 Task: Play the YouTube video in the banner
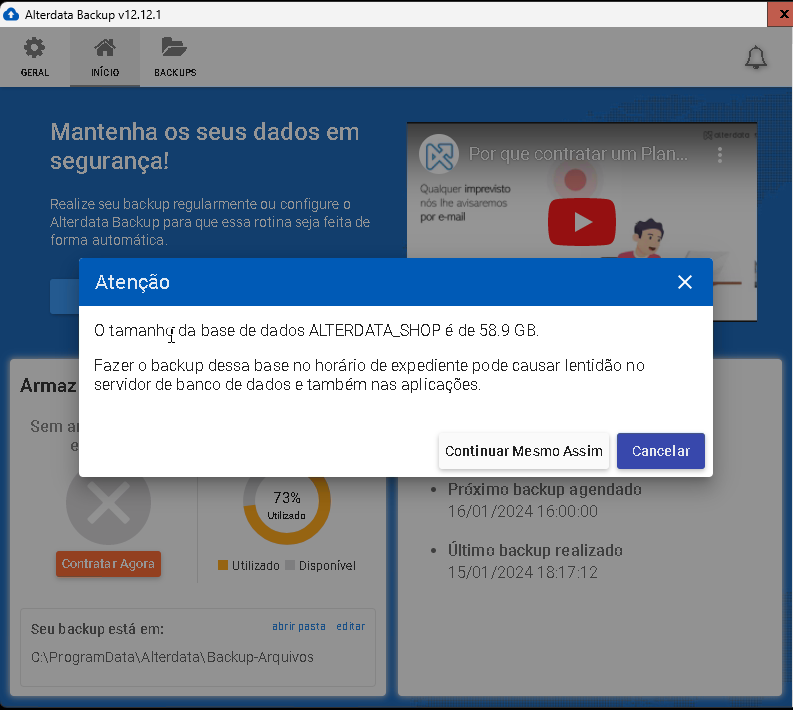click(582, 222)
